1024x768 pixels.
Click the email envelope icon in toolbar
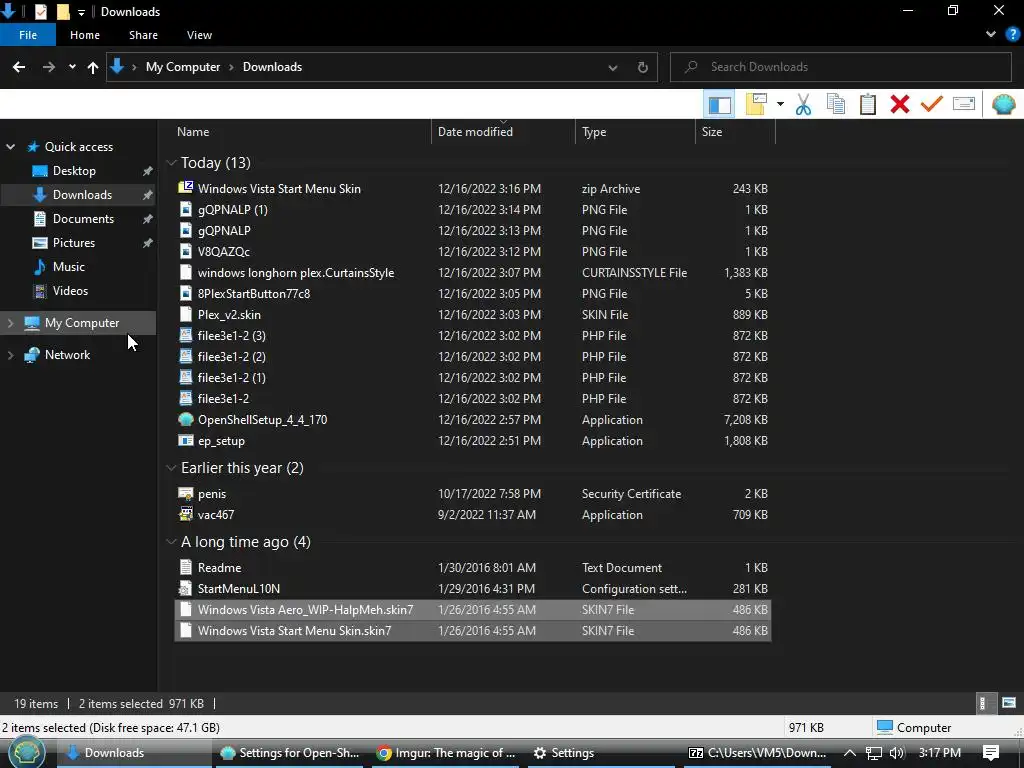pyautogui.click(x=964, y=104)
